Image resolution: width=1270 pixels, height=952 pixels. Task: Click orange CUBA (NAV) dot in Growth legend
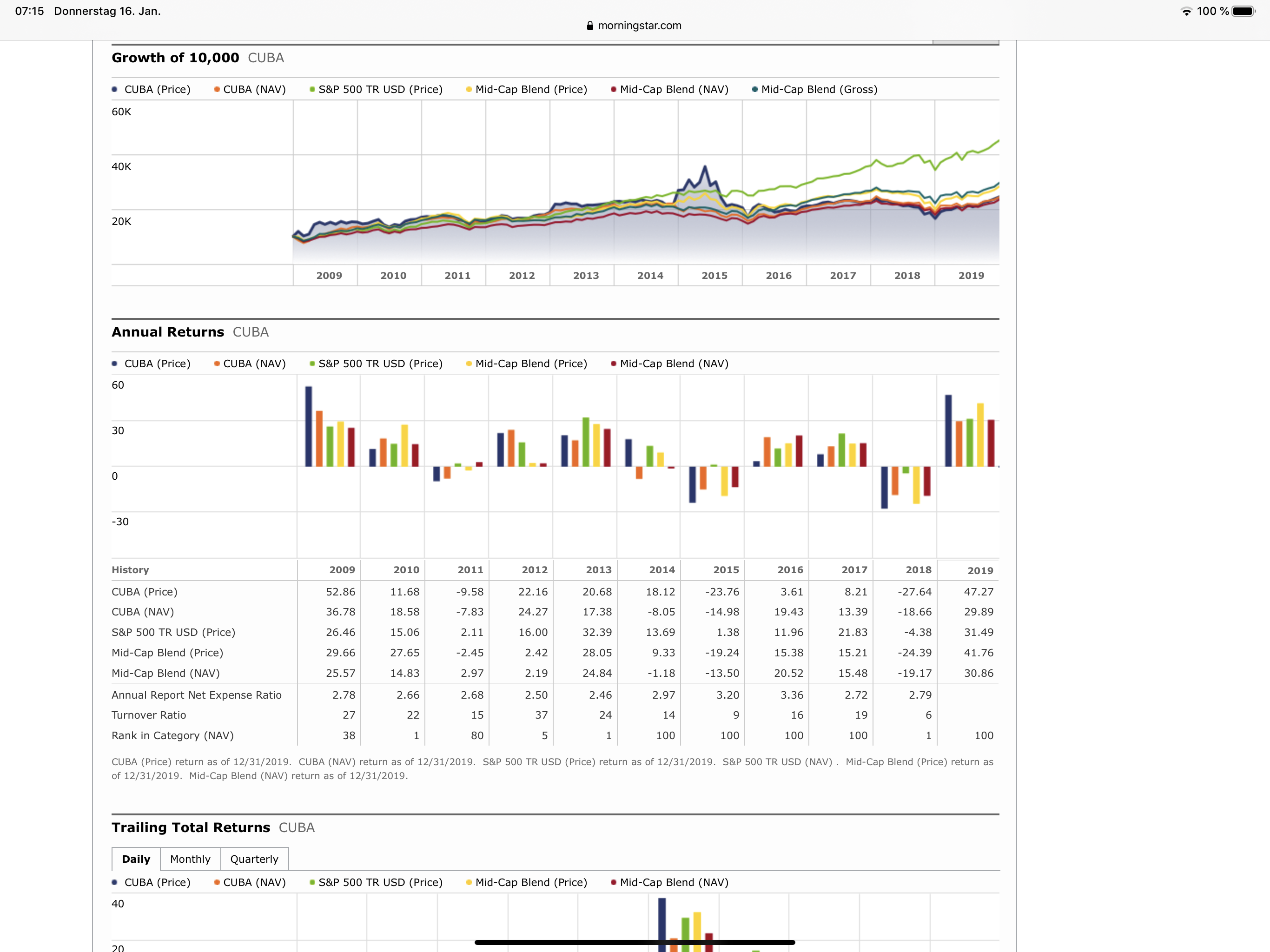click(217, 90)
